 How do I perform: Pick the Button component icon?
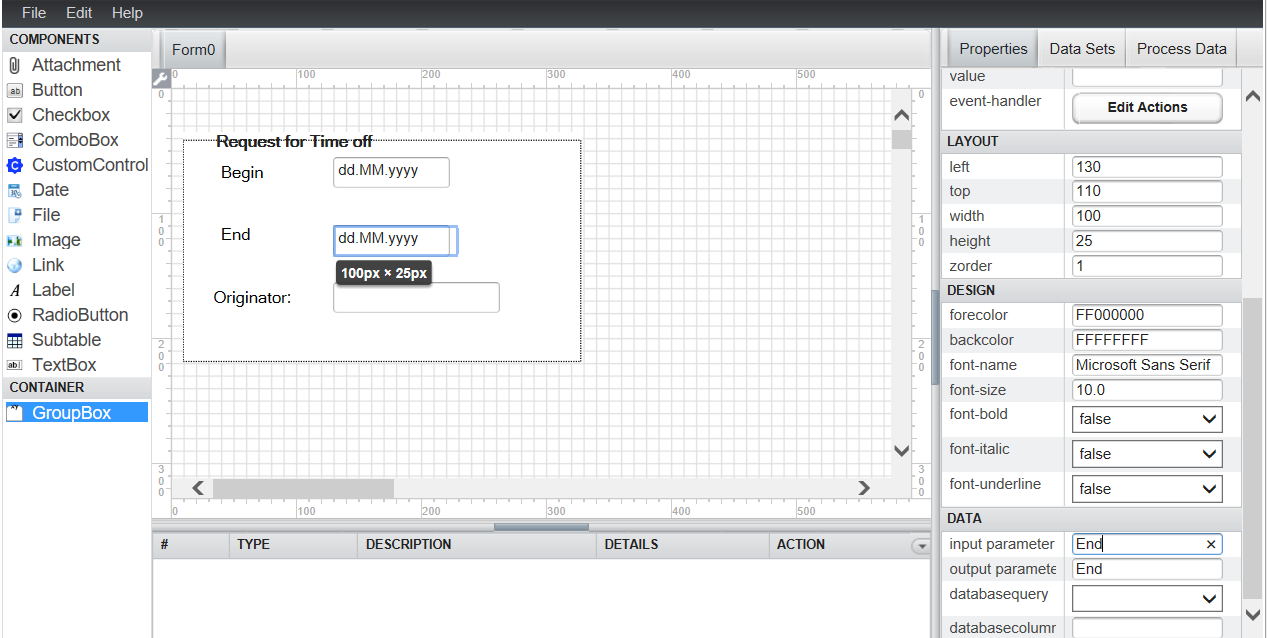(x=14, y=90)
